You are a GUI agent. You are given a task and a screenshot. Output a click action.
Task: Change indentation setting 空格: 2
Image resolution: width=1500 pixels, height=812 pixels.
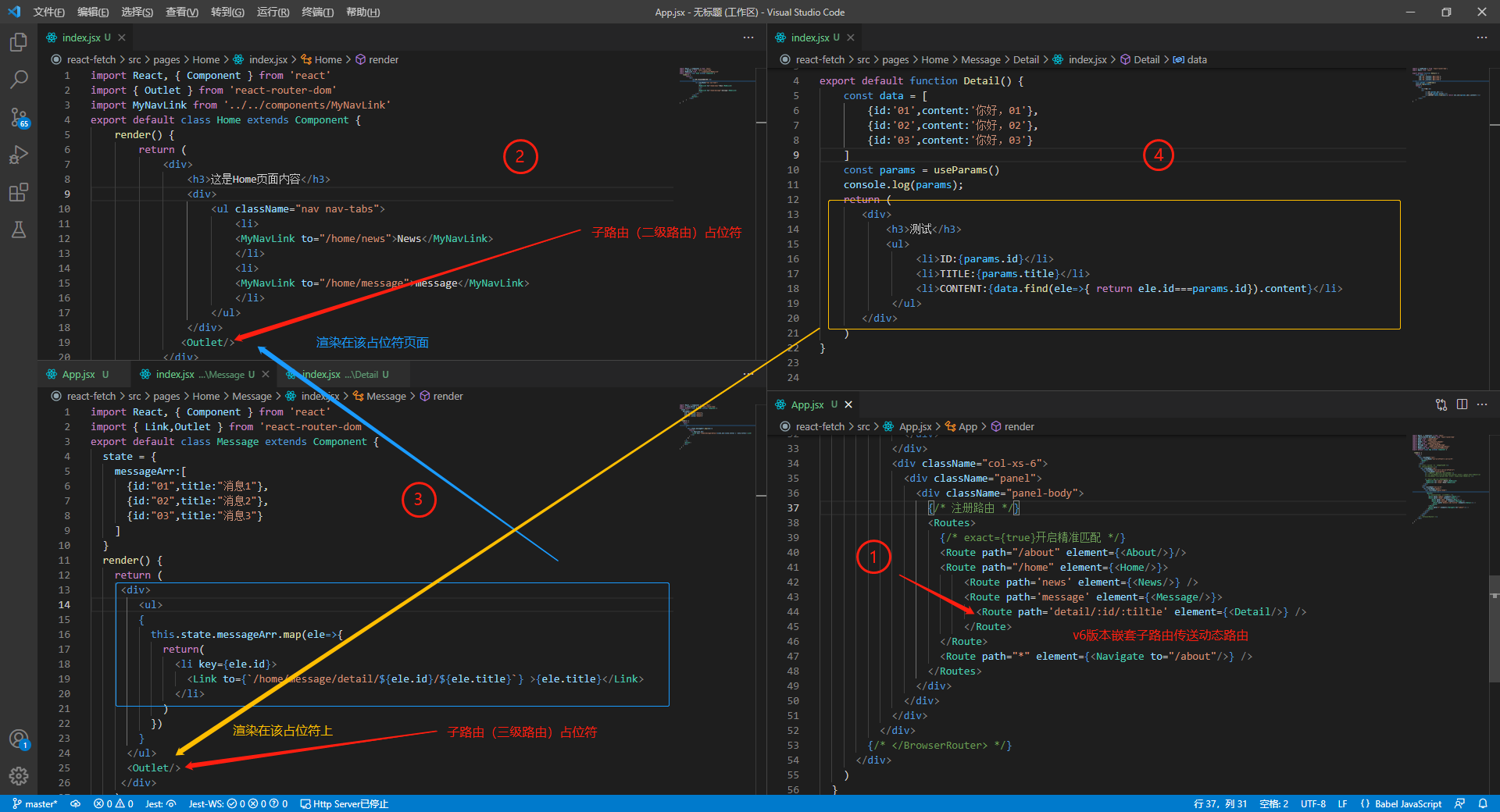(1273, 803)
